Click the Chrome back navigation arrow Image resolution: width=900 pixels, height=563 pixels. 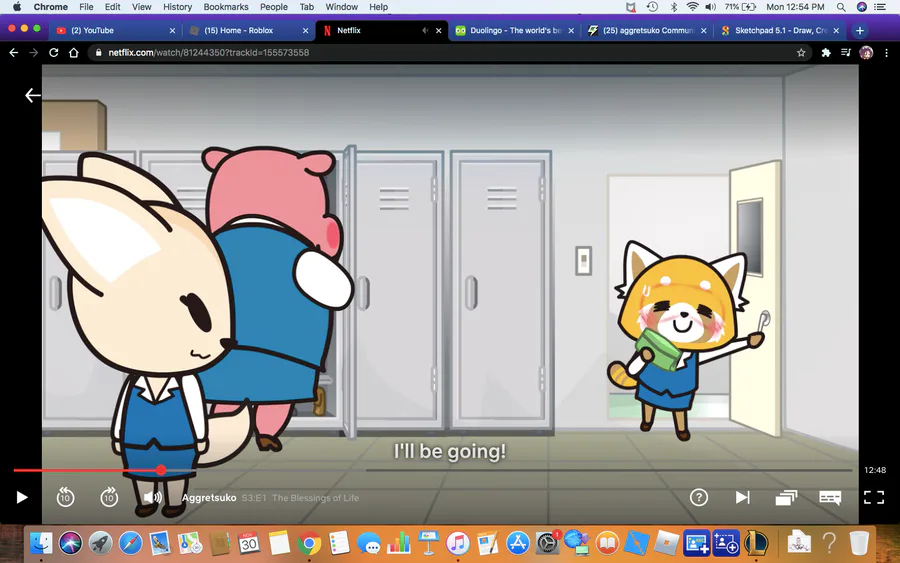tap(14, 52)
